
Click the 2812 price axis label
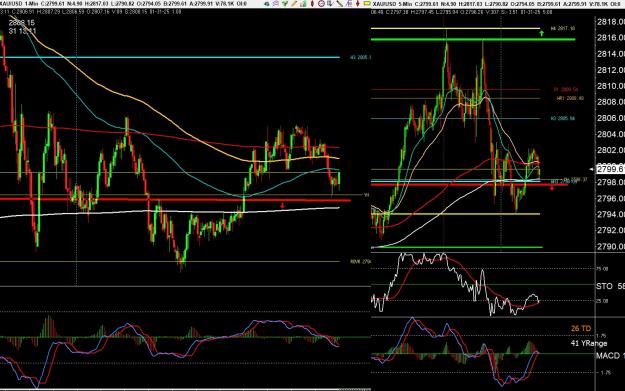(x=610, y=70)
